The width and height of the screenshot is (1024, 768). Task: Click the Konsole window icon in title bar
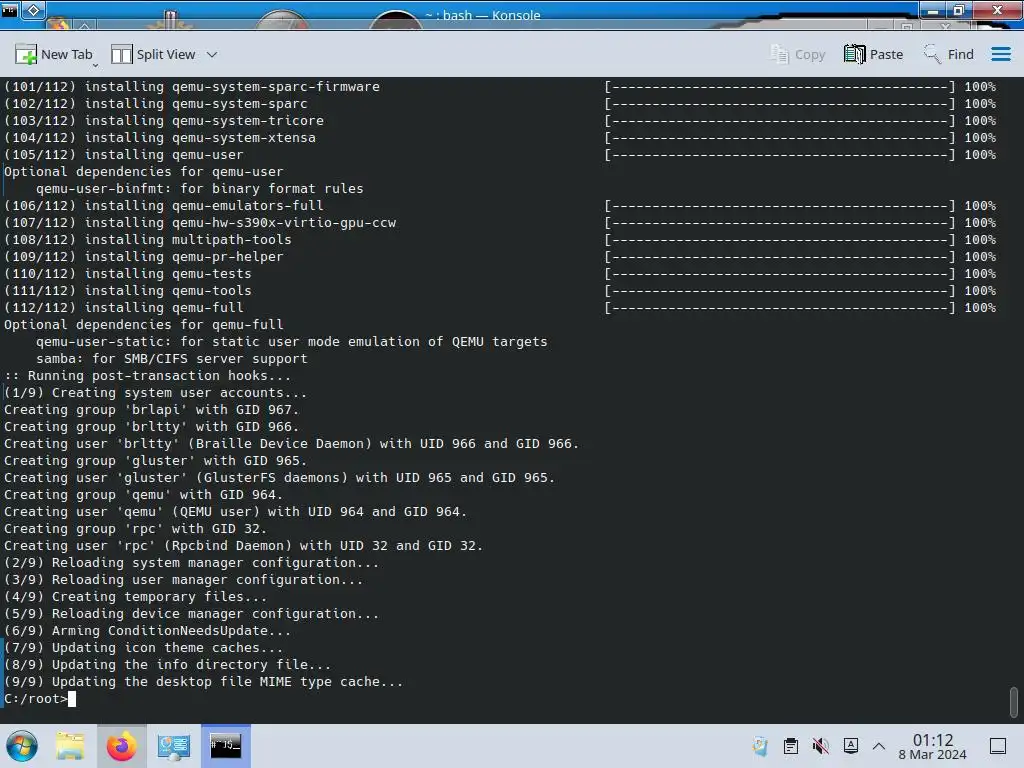coord(10,10)
